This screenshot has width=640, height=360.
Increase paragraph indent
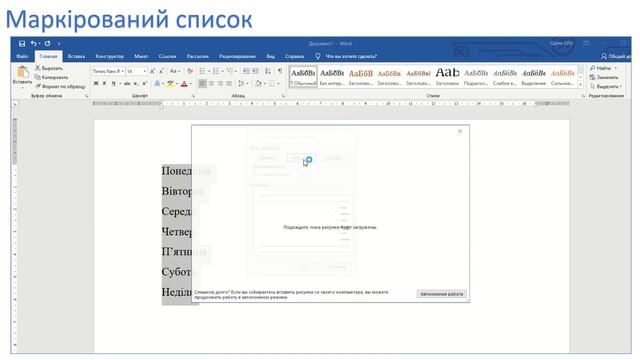(x=255, y=71)
